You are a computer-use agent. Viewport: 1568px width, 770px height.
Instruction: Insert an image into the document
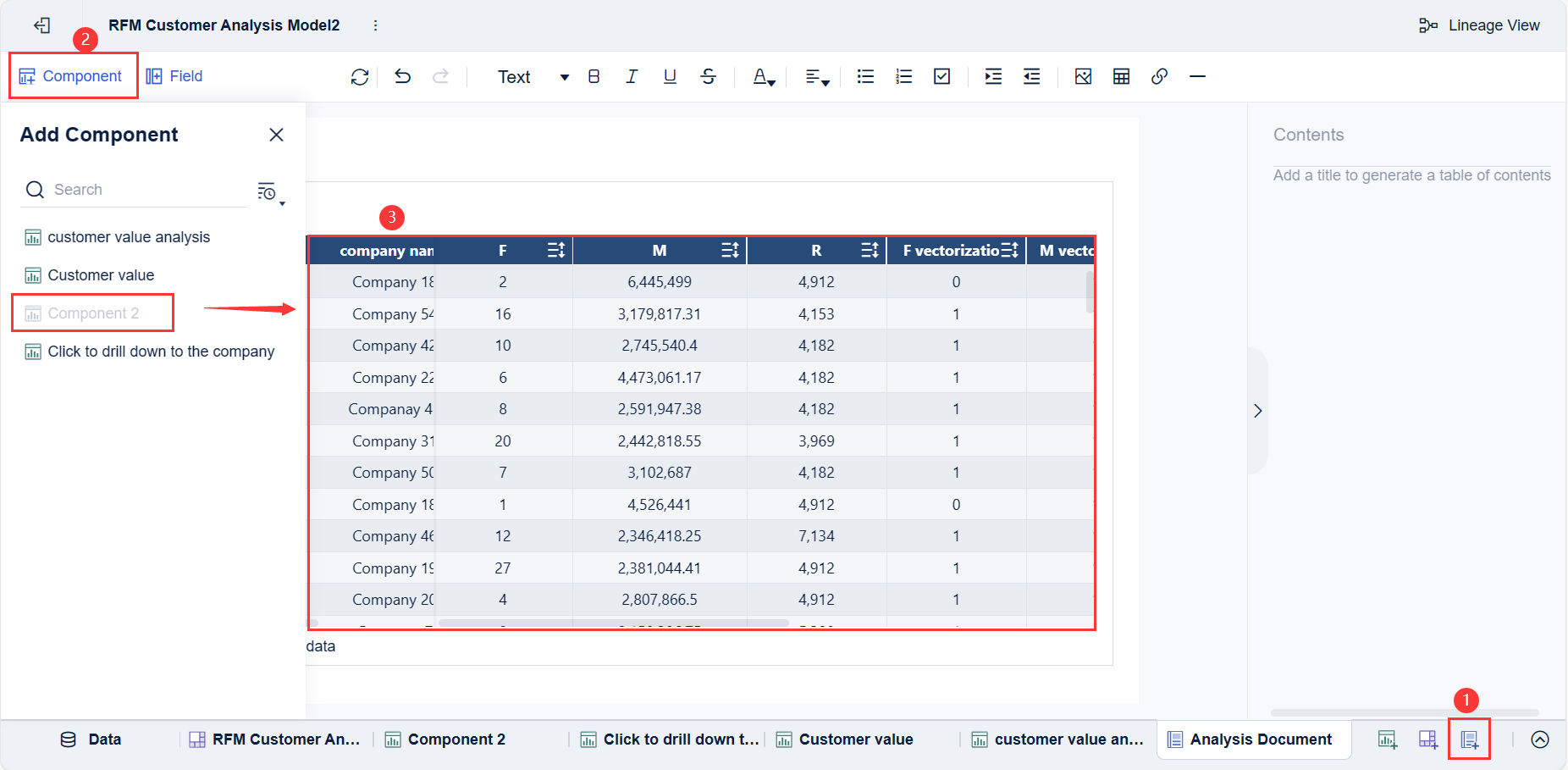coord(1083,76)
